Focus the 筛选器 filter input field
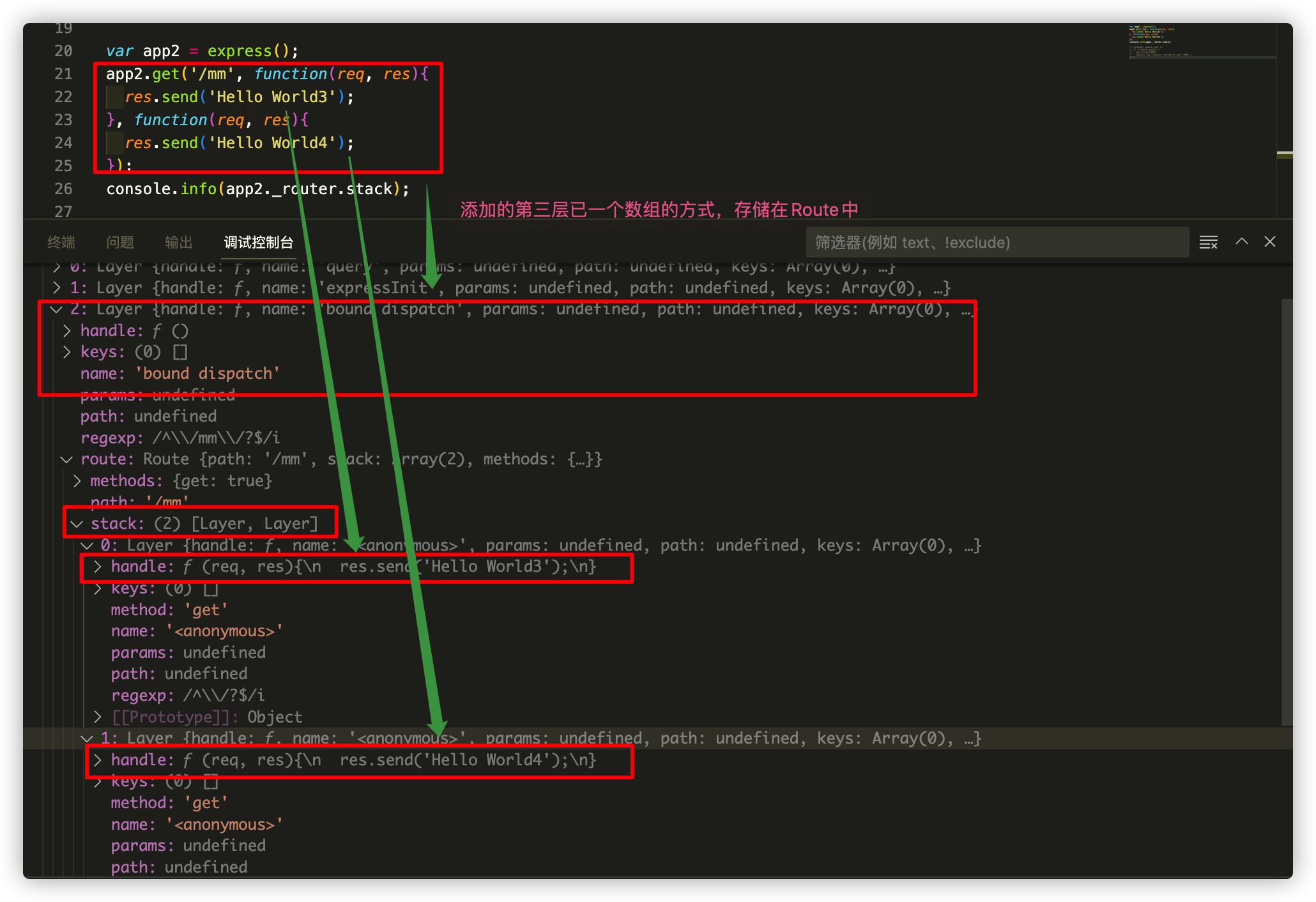The height and width of the screenshot is (902, 1316). click(997, 243)
